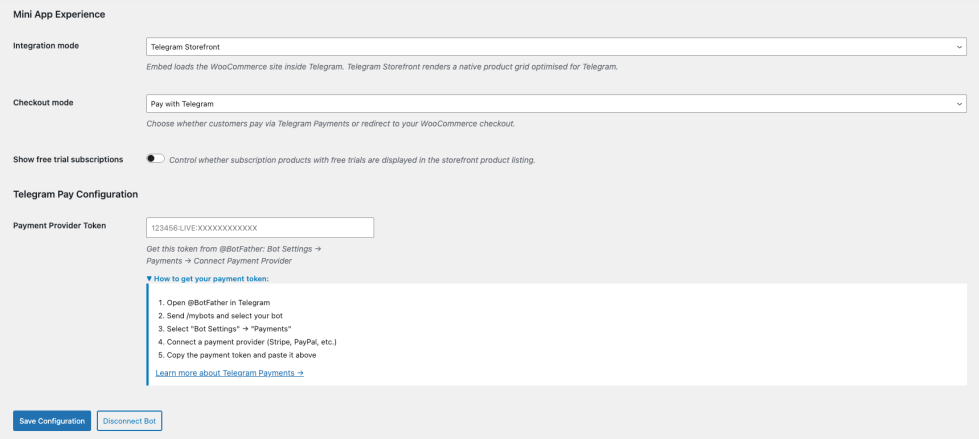This screenshot has height=439, width=979.
Task: Click the chevron arrow on Pay with Telegram select
Action: [959, 103]
